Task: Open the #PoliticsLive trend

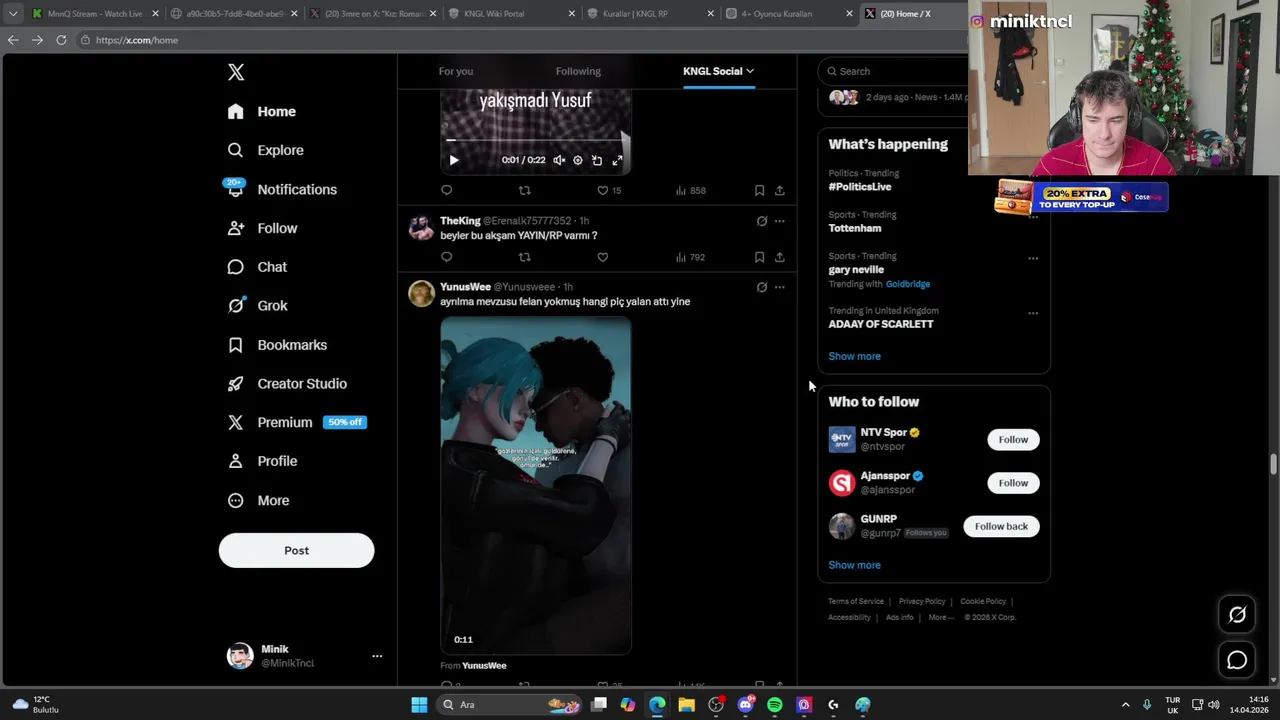Action: [859, 187]
